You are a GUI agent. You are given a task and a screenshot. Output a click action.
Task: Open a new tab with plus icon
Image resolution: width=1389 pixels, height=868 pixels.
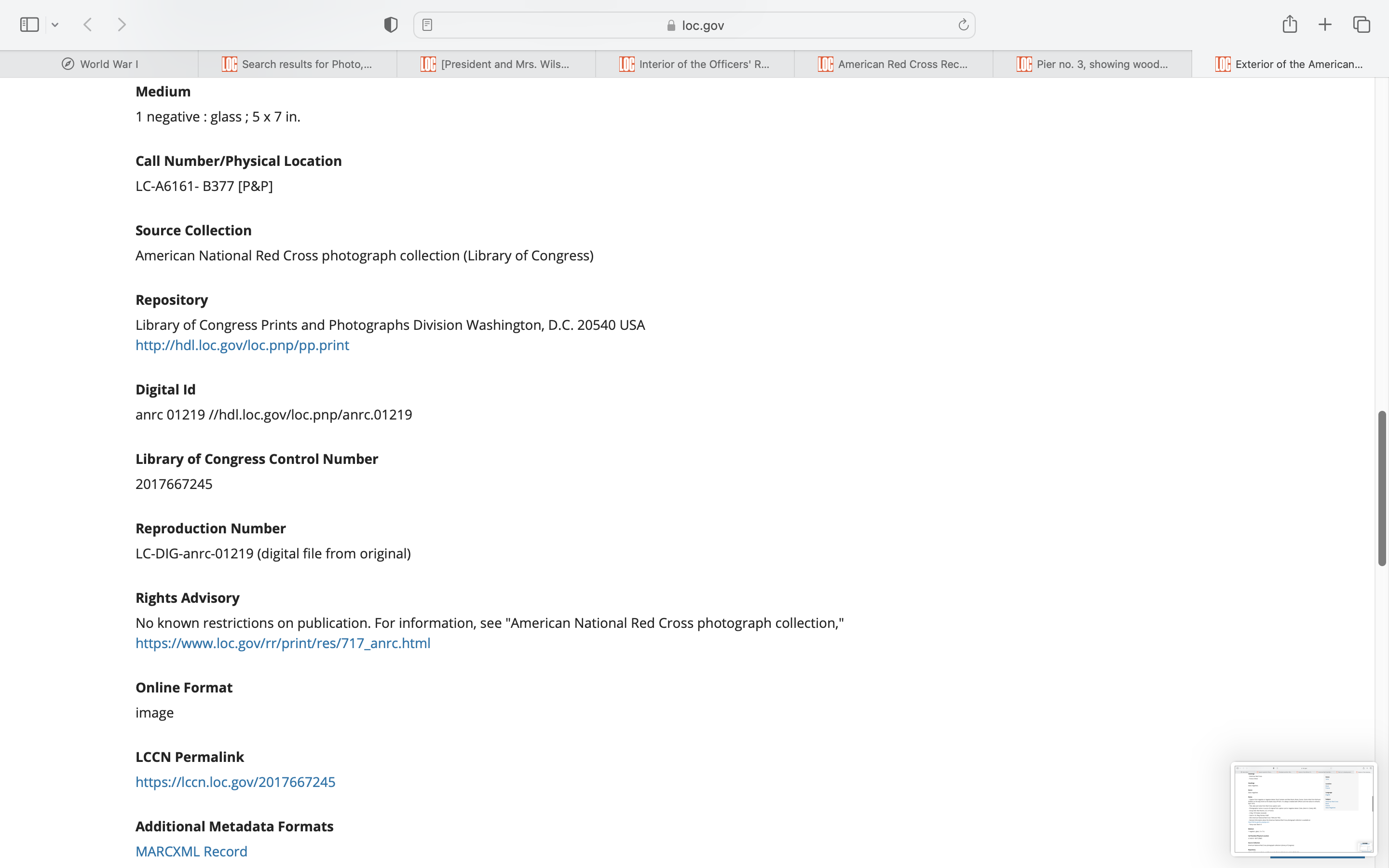tap(1325, 25)
